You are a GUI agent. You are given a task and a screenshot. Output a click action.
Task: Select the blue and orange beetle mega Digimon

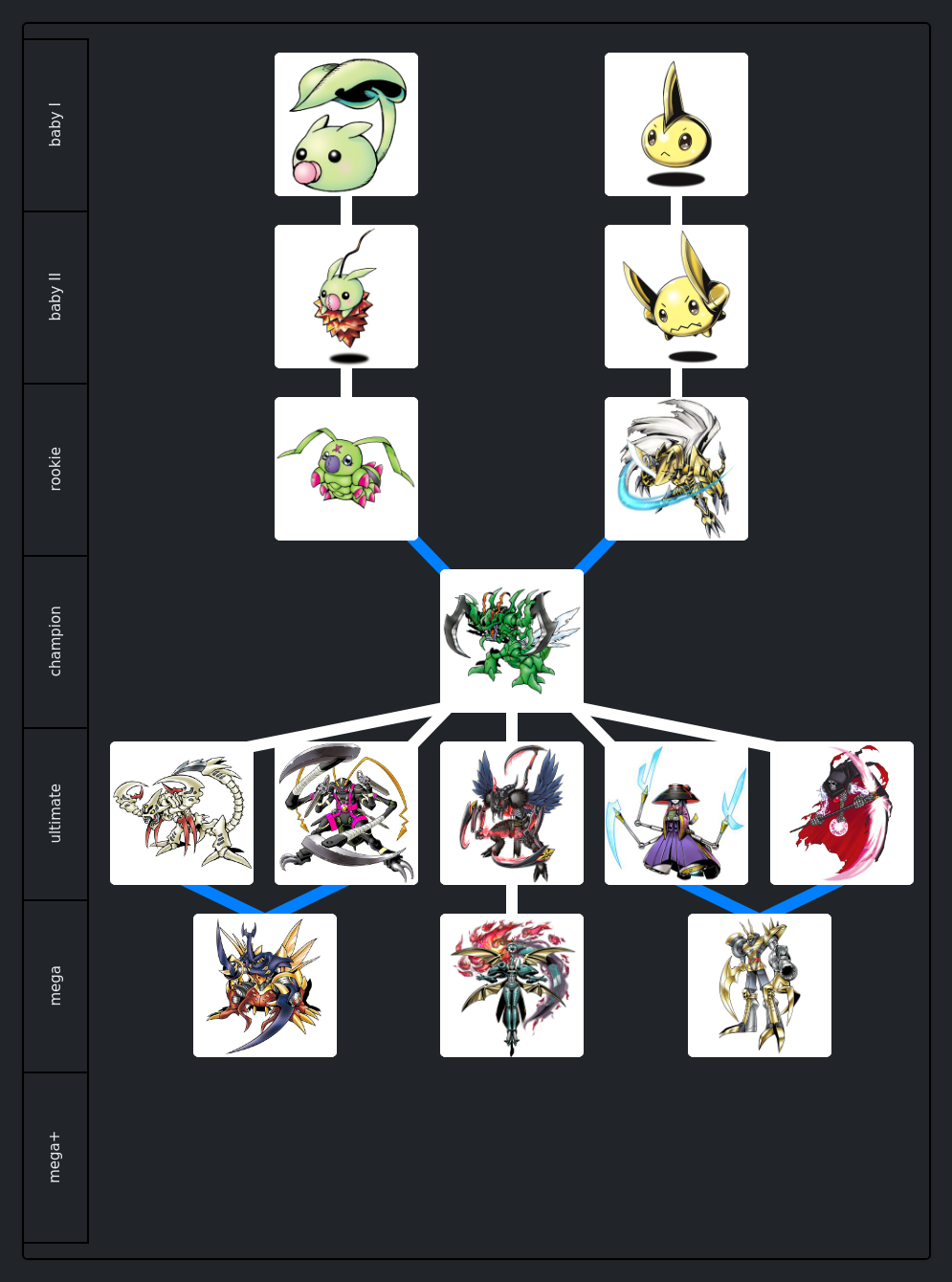(x=265, y=985)
